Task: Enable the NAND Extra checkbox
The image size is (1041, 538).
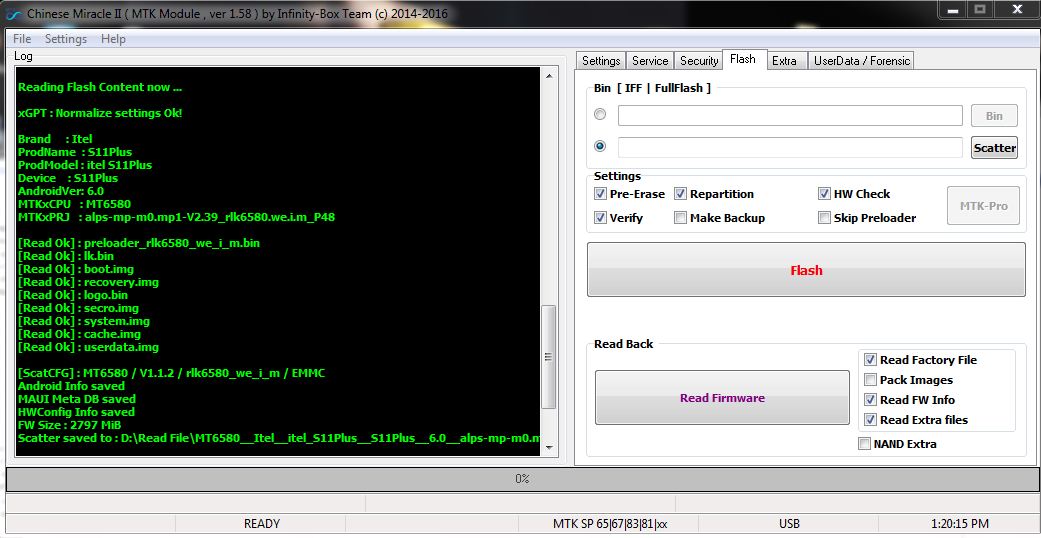Action: coord(864,444)
